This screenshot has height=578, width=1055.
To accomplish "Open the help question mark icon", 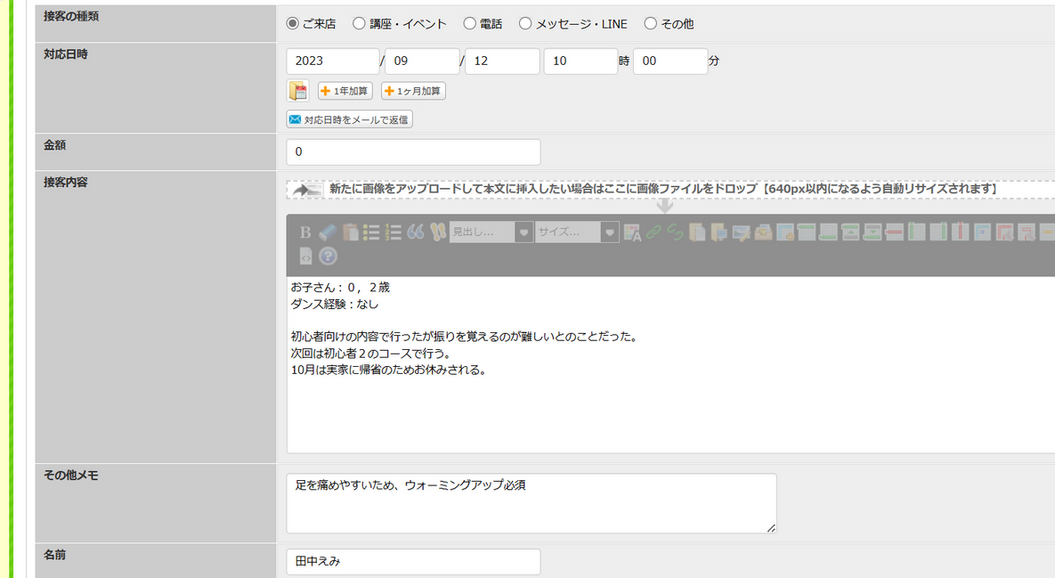I will 328,256.
